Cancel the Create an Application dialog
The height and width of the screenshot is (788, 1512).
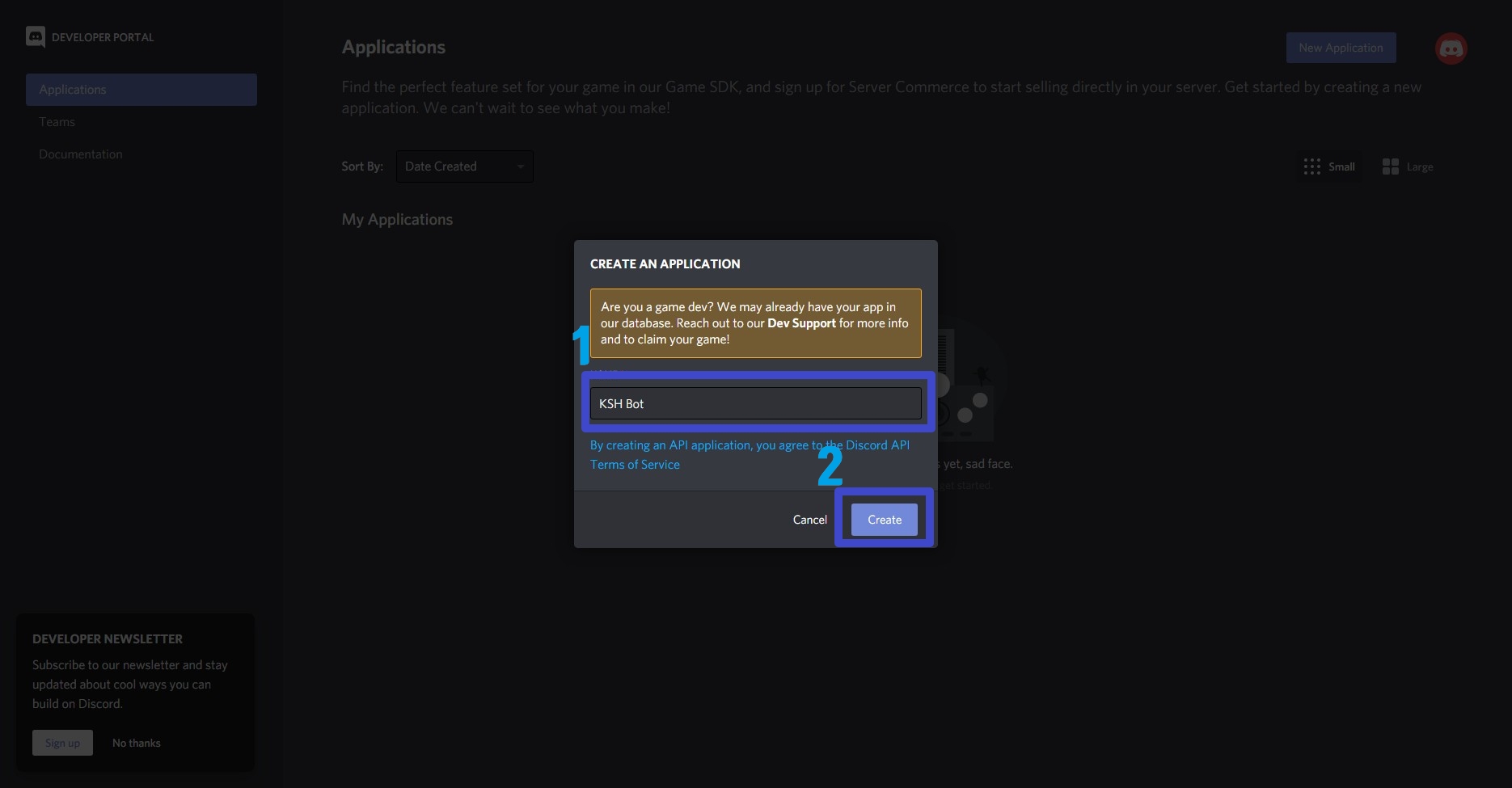coord(809,520)
